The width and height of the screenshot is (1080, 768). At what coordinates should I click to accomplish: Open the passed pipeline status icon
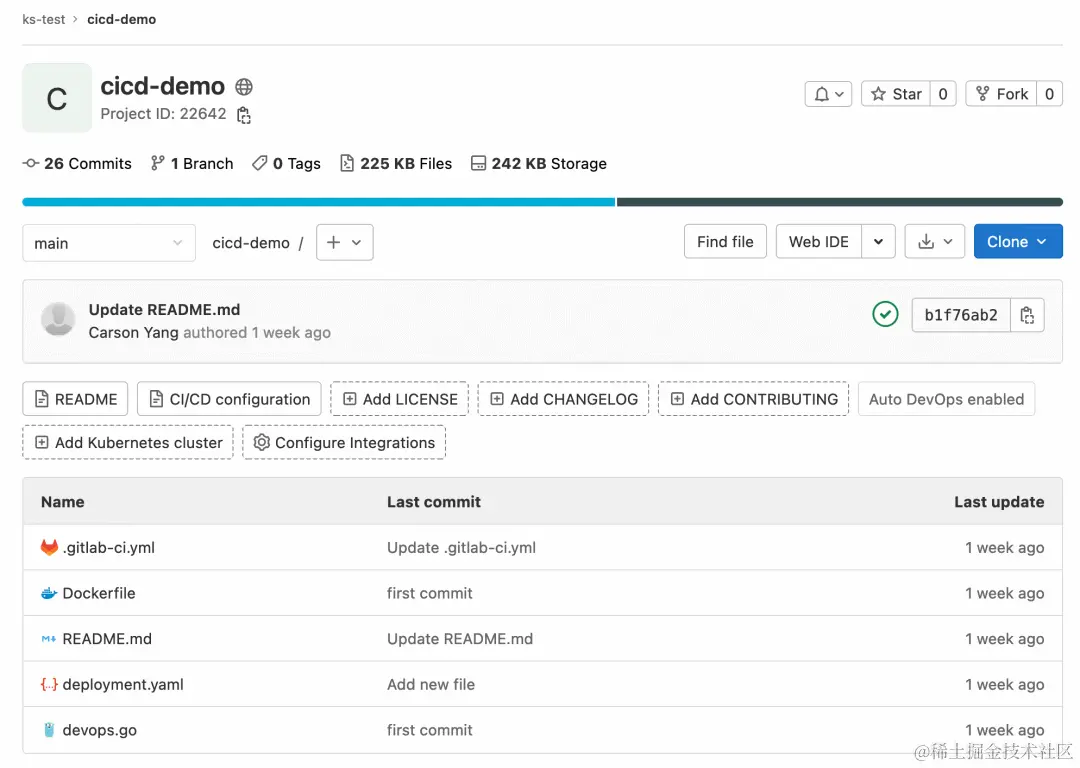pyautogui.click(x=885, y=315)
